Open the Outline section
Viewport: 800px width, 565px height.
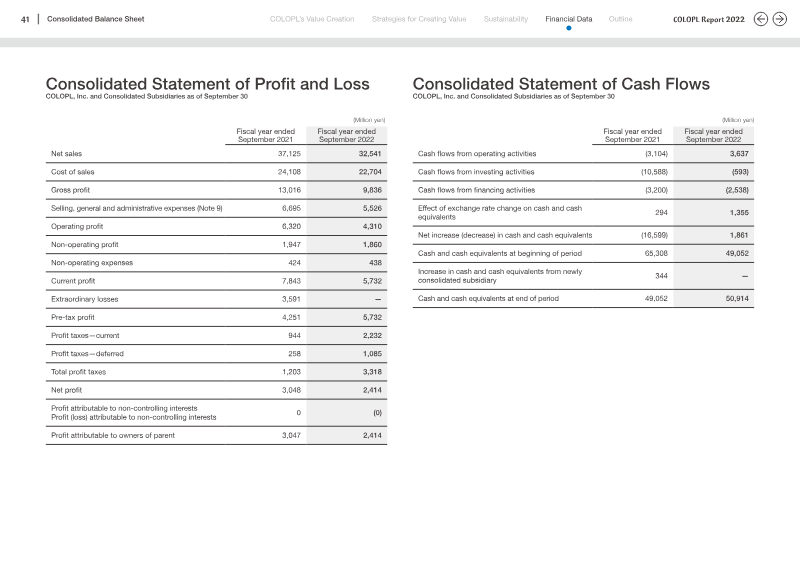point(620,19)
